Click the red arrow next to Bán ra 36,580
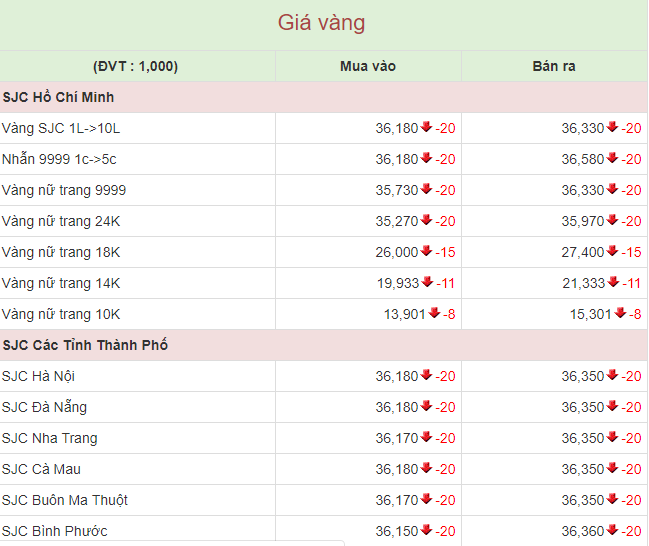The width and height of the screenshot is (649, 546). (x=612, y=158)
